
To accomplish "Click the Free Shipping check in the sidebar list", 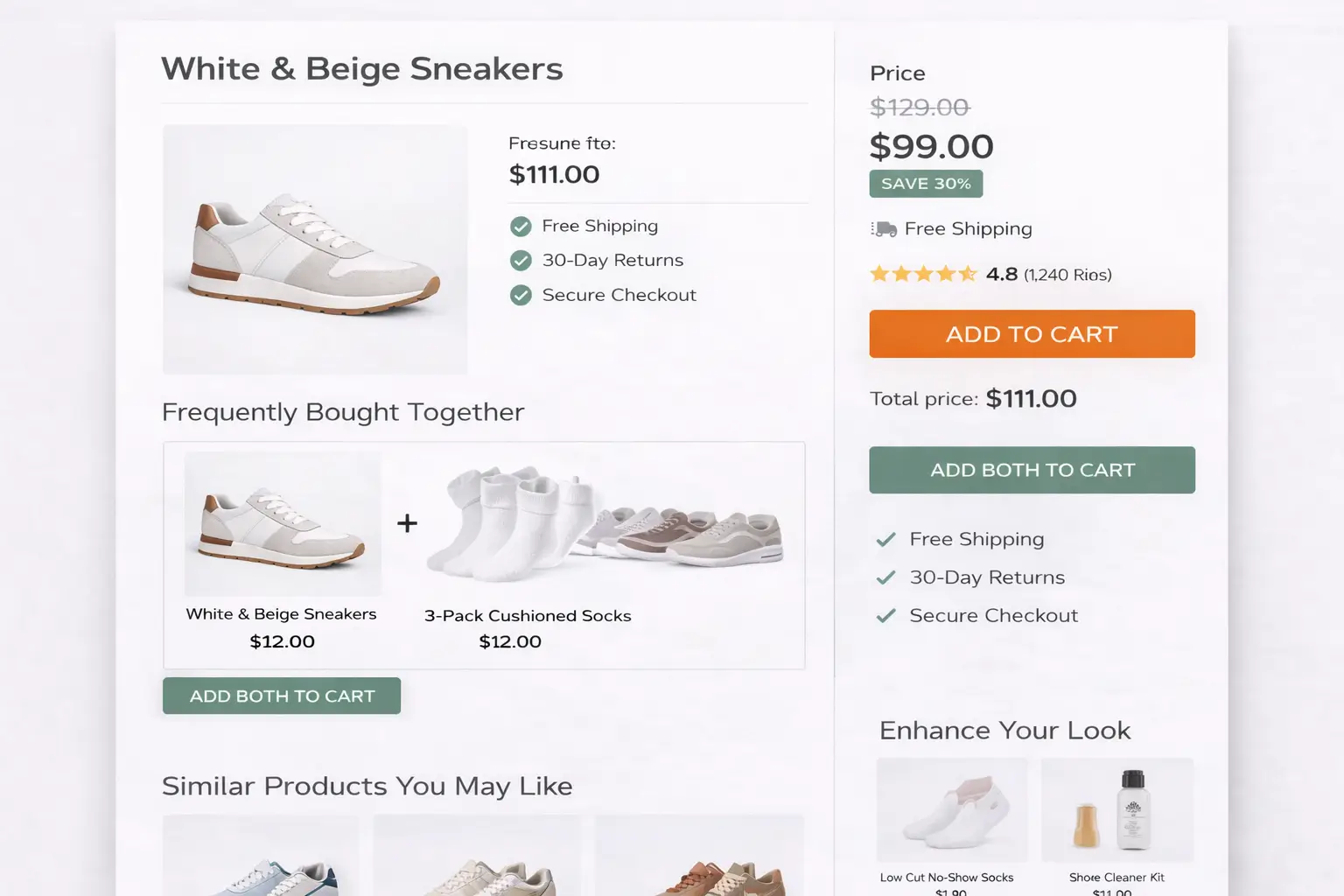I will (x=886, y=539).
